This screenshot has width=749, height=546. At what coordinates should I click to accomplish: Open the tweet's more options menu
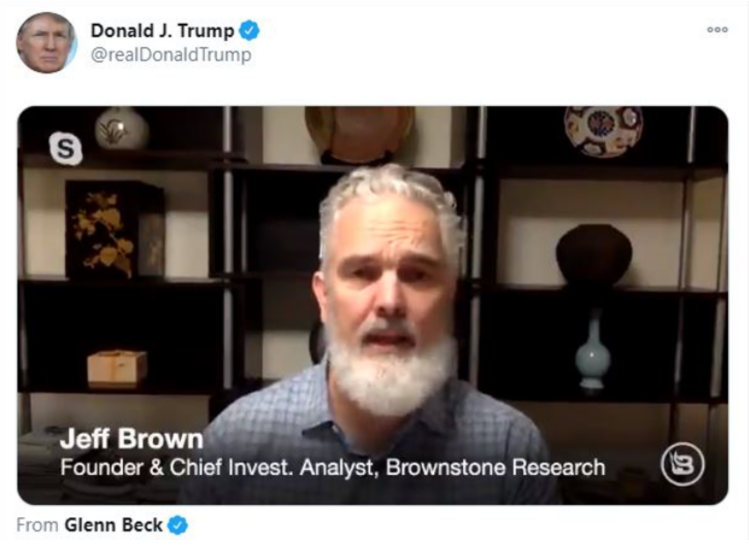(x=717, y=30)
